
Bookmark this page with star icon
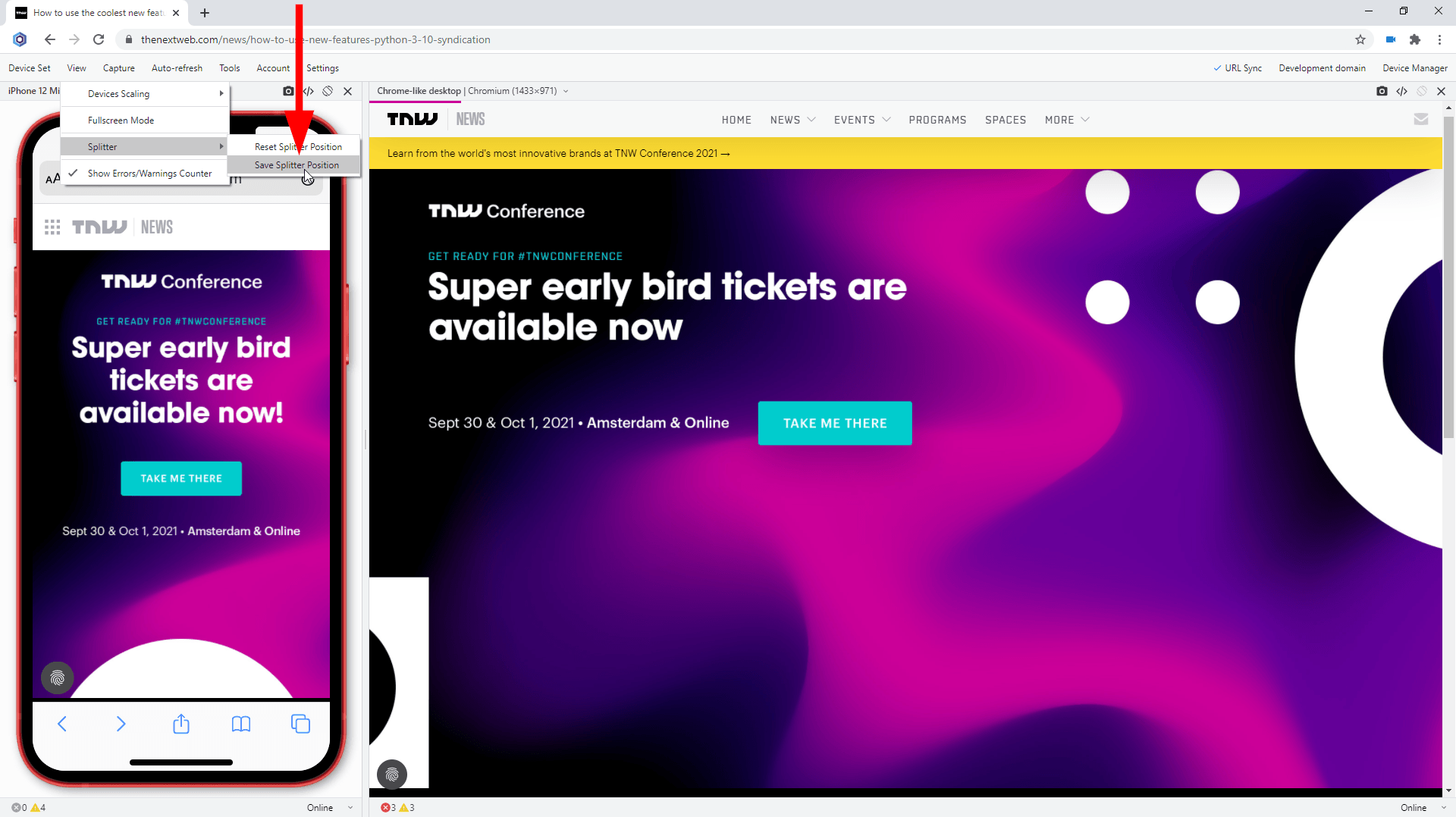(x=1360, y=39)
